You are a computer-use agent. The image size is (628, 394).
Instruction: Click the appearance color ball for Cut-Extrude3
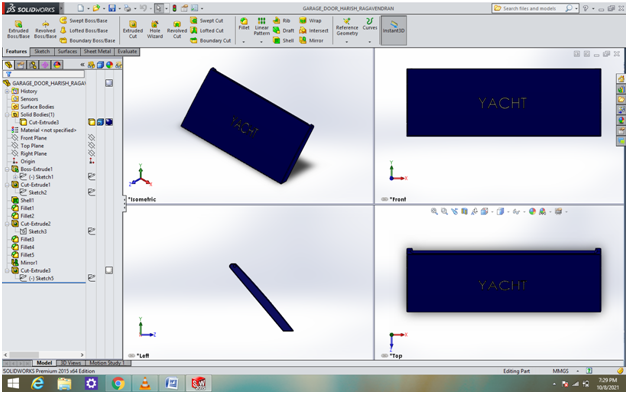click(109, 122)
